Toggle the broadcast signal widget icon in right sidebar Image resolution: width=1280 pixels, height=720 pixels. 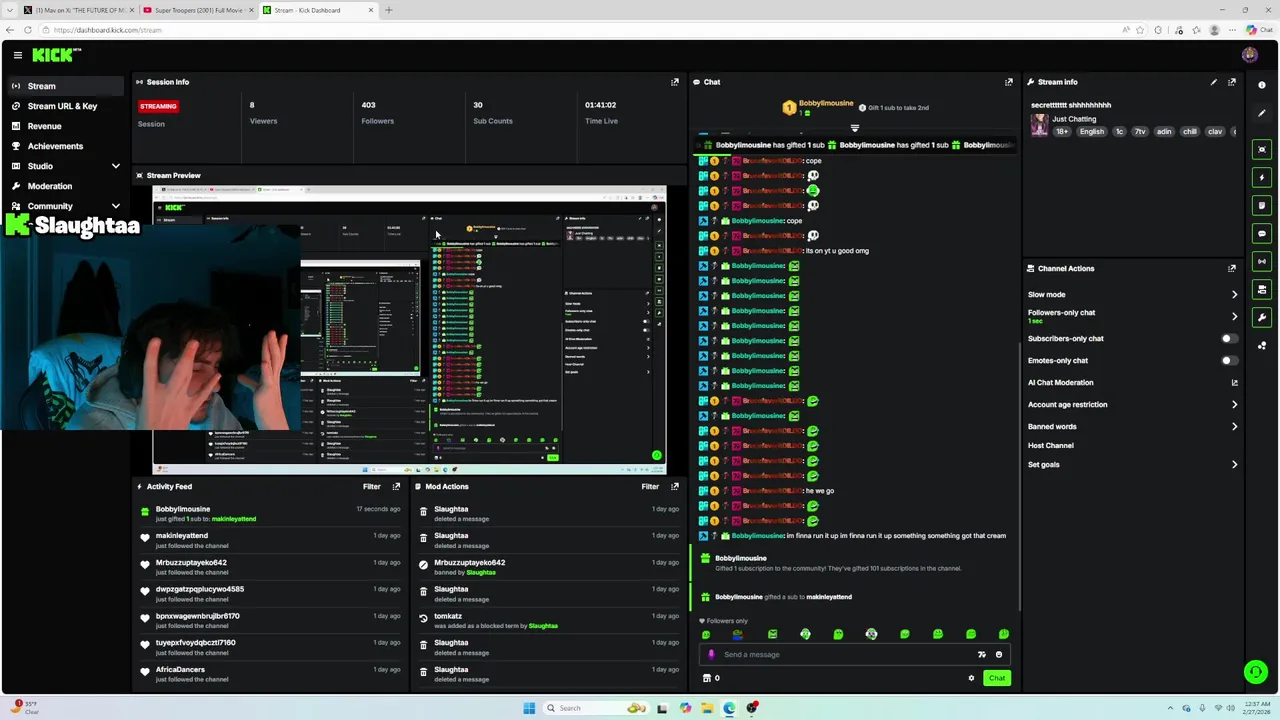pyautogui.click(x=1262, y=261)
